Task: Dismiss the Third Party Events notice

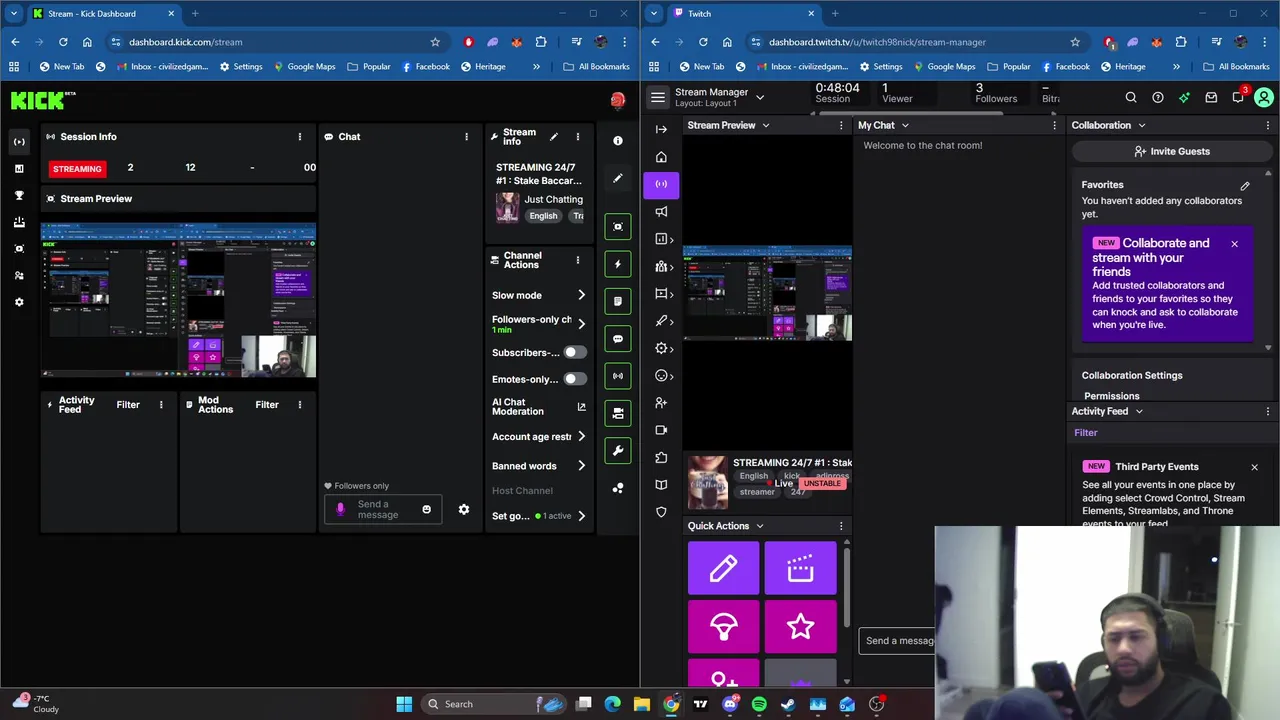Action: click(x=1254, y=467)
